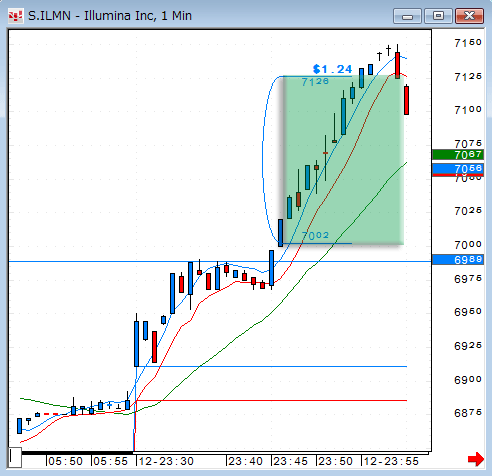Screen dimensions: 492x476
Task: Click the 12-23:55 time axis label
Action: point(391,461)
